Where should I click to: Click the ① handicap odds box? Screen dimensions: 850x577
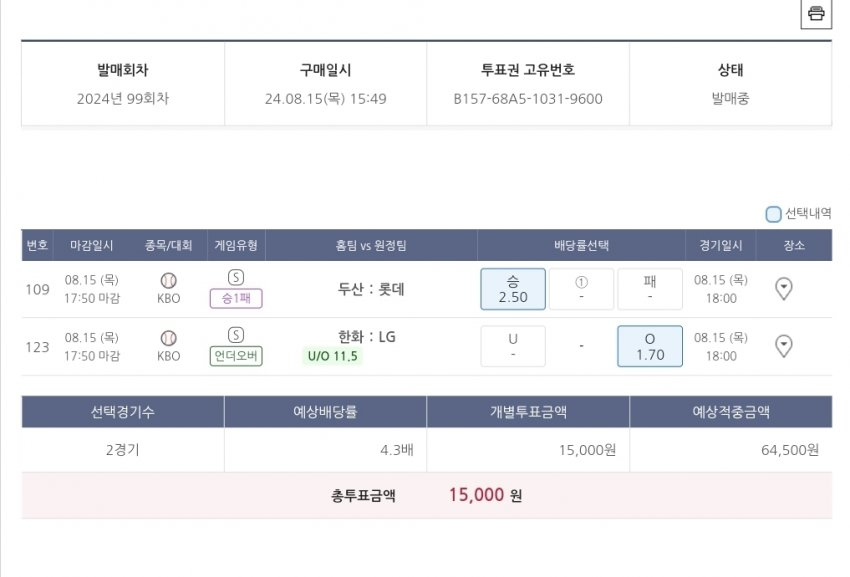coord(581,289)
